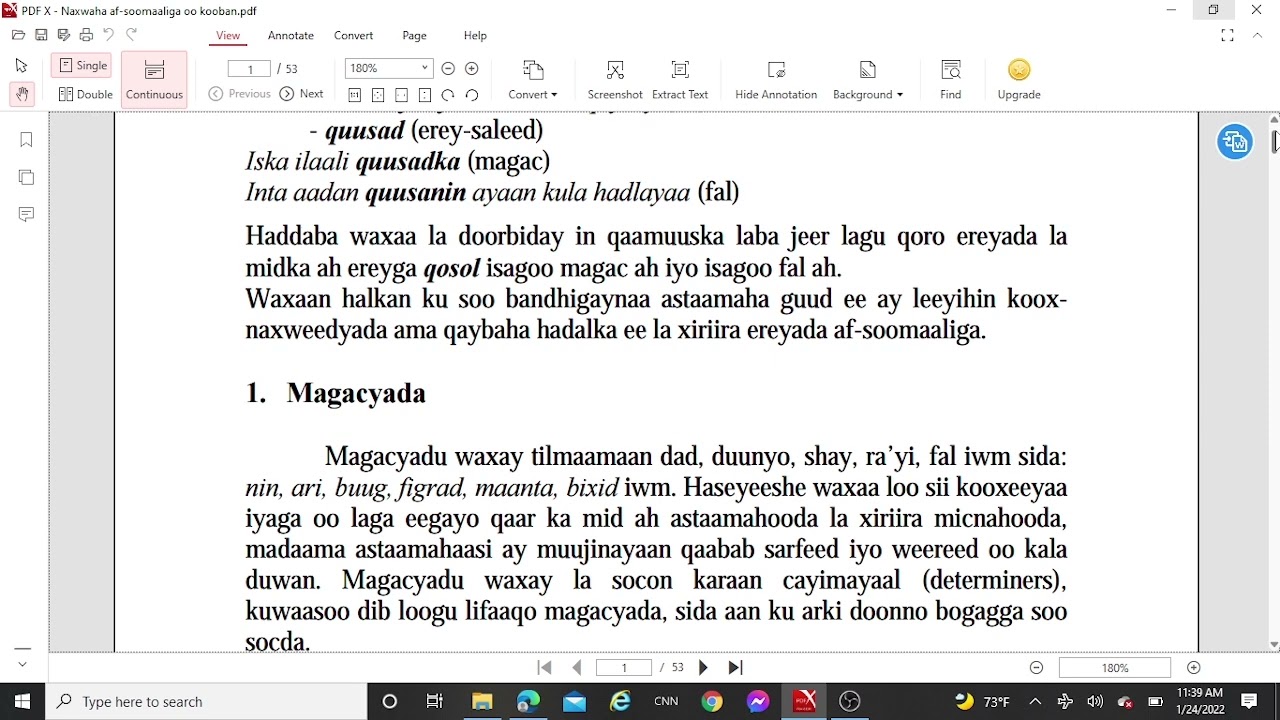Screen dimensions: 1280x720
Task: Open the taskbar volume control
Action: [x=1095, y=701]
